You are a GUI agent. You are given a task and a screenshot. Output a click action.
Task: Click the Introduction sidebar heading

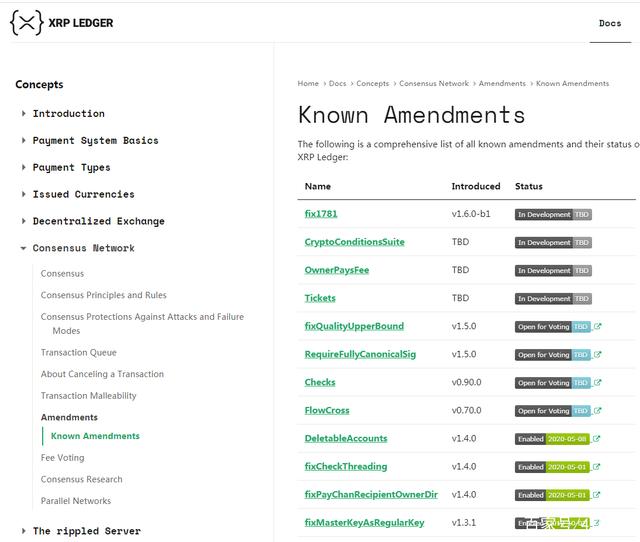pos(69,113)
